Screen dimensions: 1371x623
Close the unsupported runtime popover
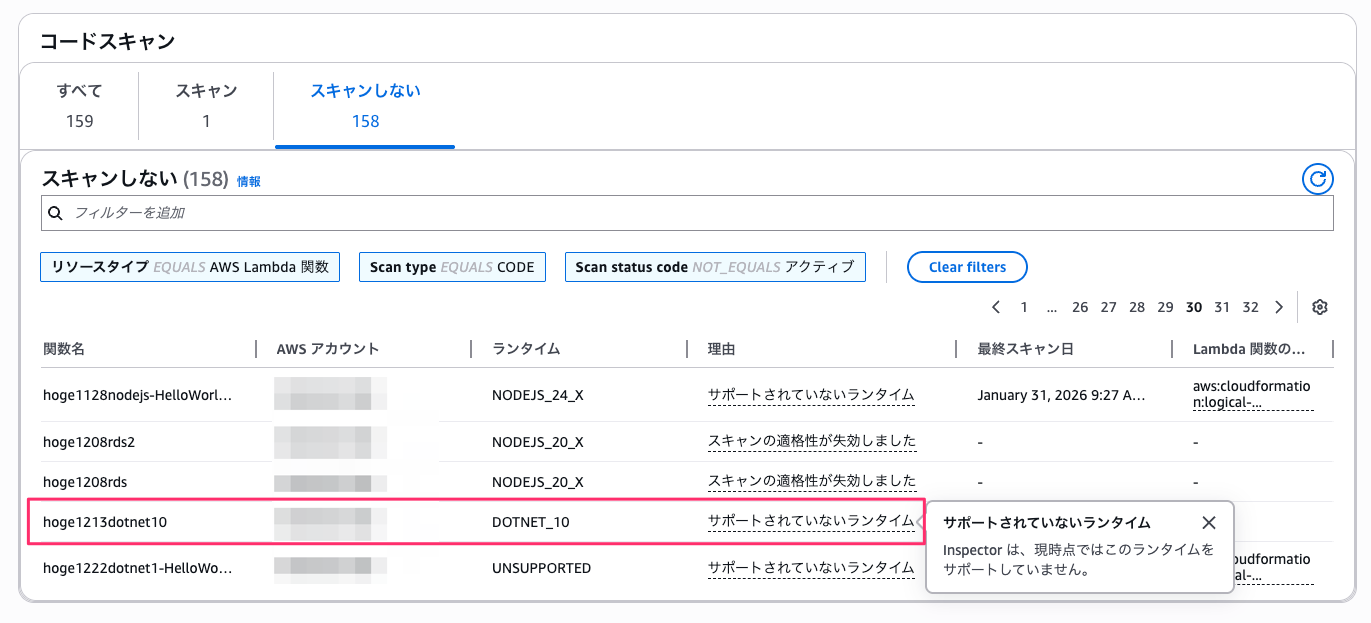coord(1209,523)
